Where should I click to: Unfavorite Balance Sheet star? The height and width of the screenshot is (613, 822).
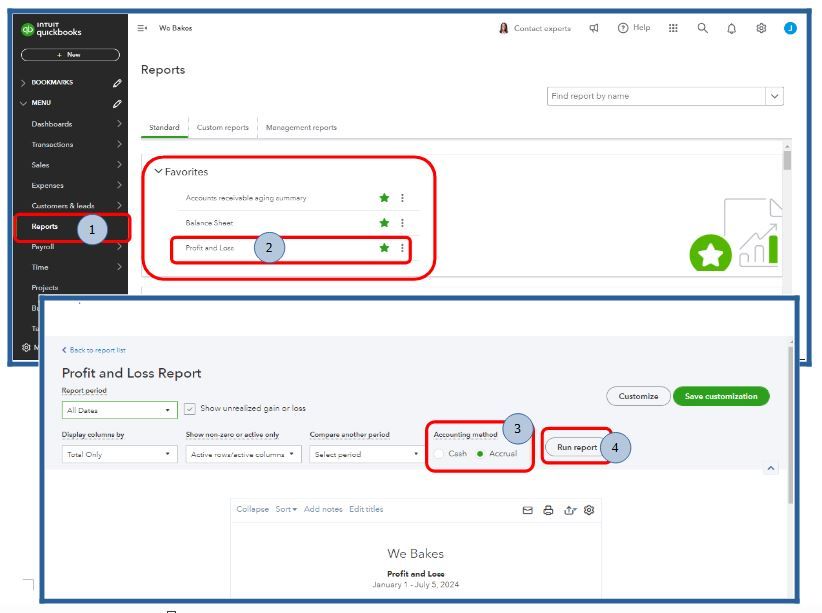[384, 223]
